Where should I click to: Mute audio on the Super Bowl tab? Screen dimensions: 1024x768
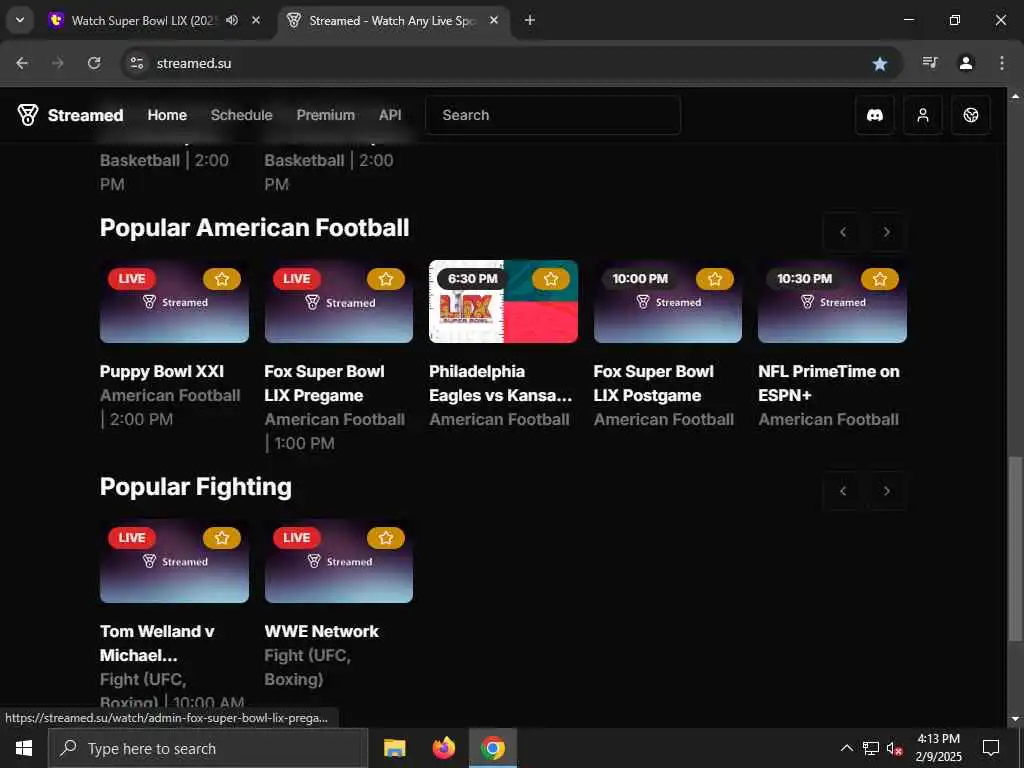pyautogui.click(x=232, y=20)
